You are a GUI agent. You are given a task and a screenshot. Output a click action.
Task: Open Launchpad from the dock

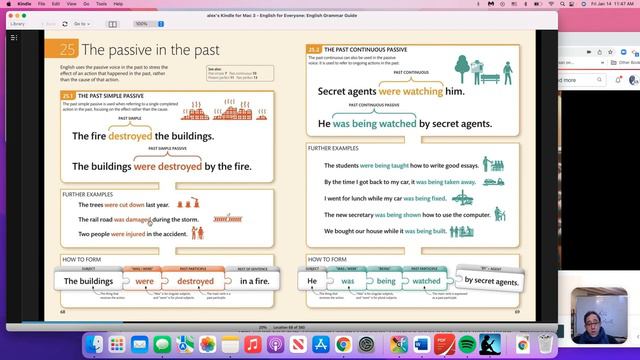(117, 345)
